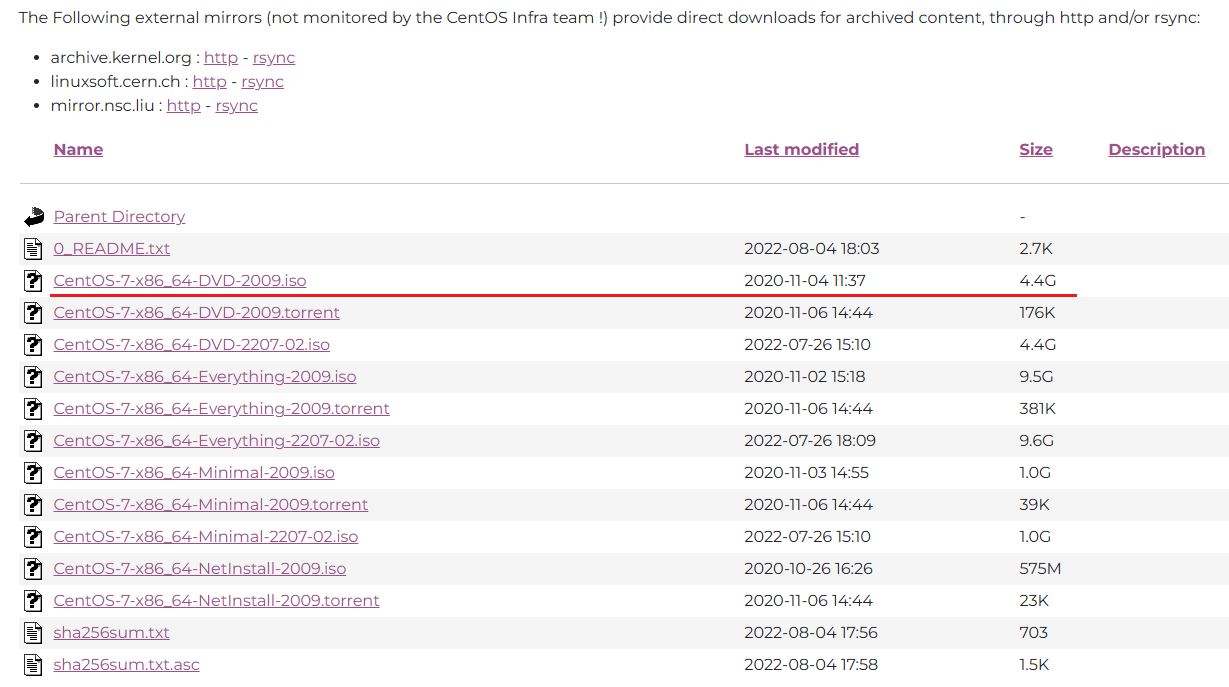Download CentOS-7-x86_64-Everything-2009.iso

(205, 376)
